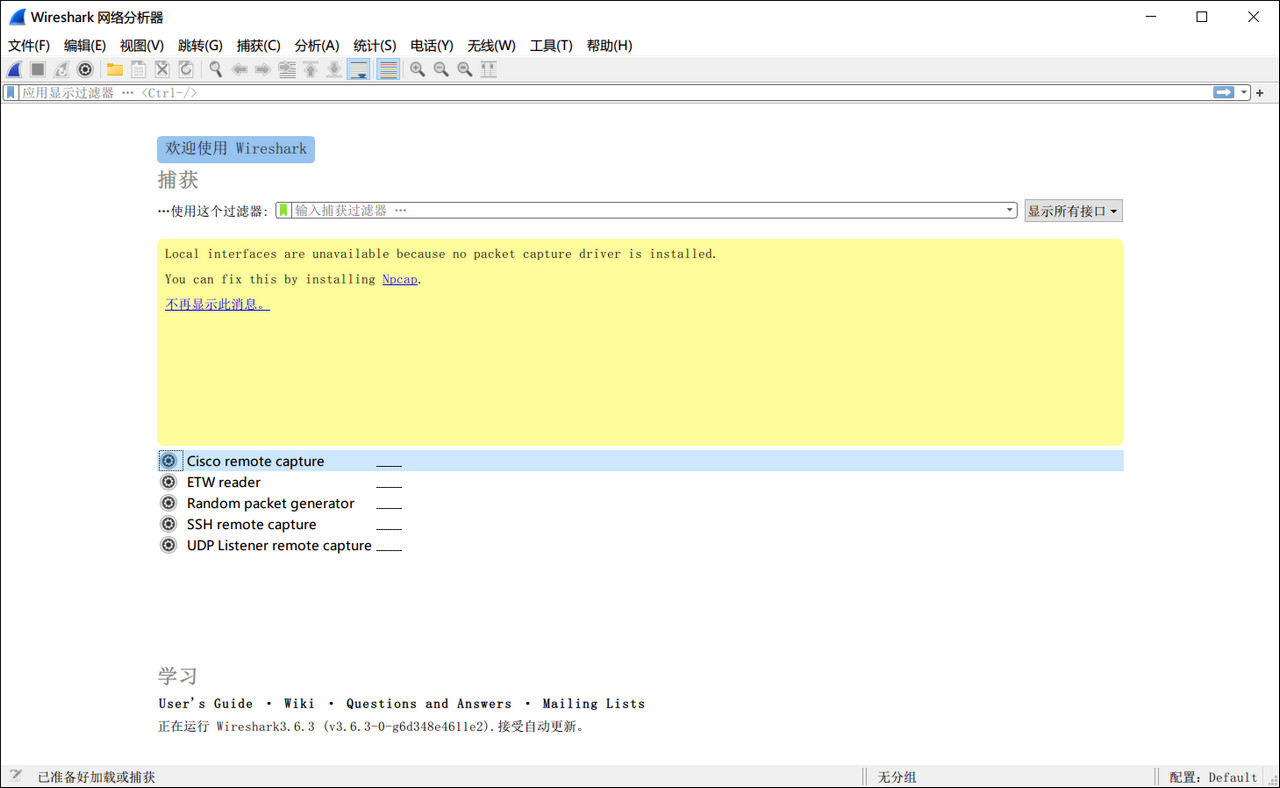The height and width of the screenshot is (788, 1280).
Task: Go to specified packet icon
Action: click(x=287, y=69)
